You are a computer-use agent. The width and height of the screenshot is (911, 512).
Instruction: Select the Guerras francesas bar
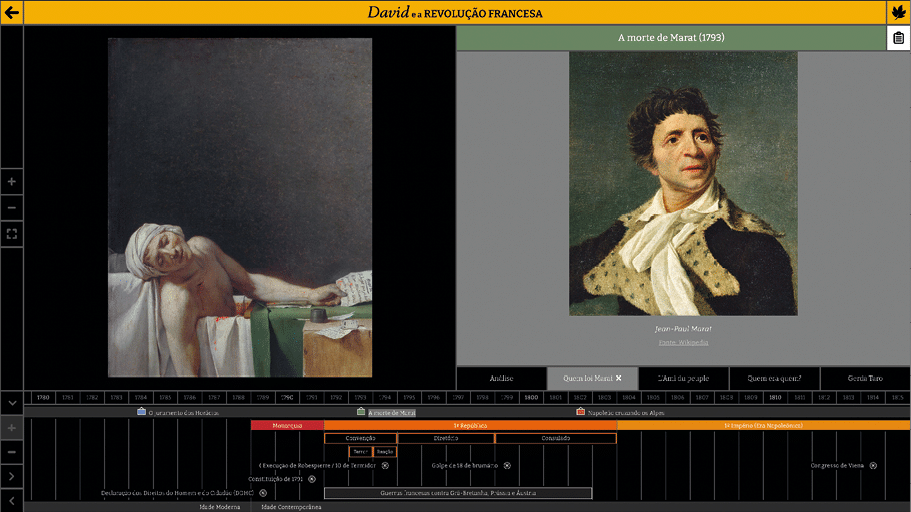[x=458, y=493]
